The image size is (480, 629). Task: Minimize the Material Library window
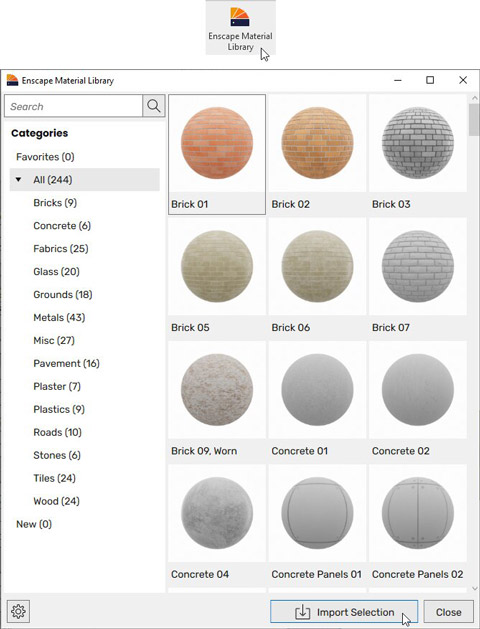tap(398, 80)
